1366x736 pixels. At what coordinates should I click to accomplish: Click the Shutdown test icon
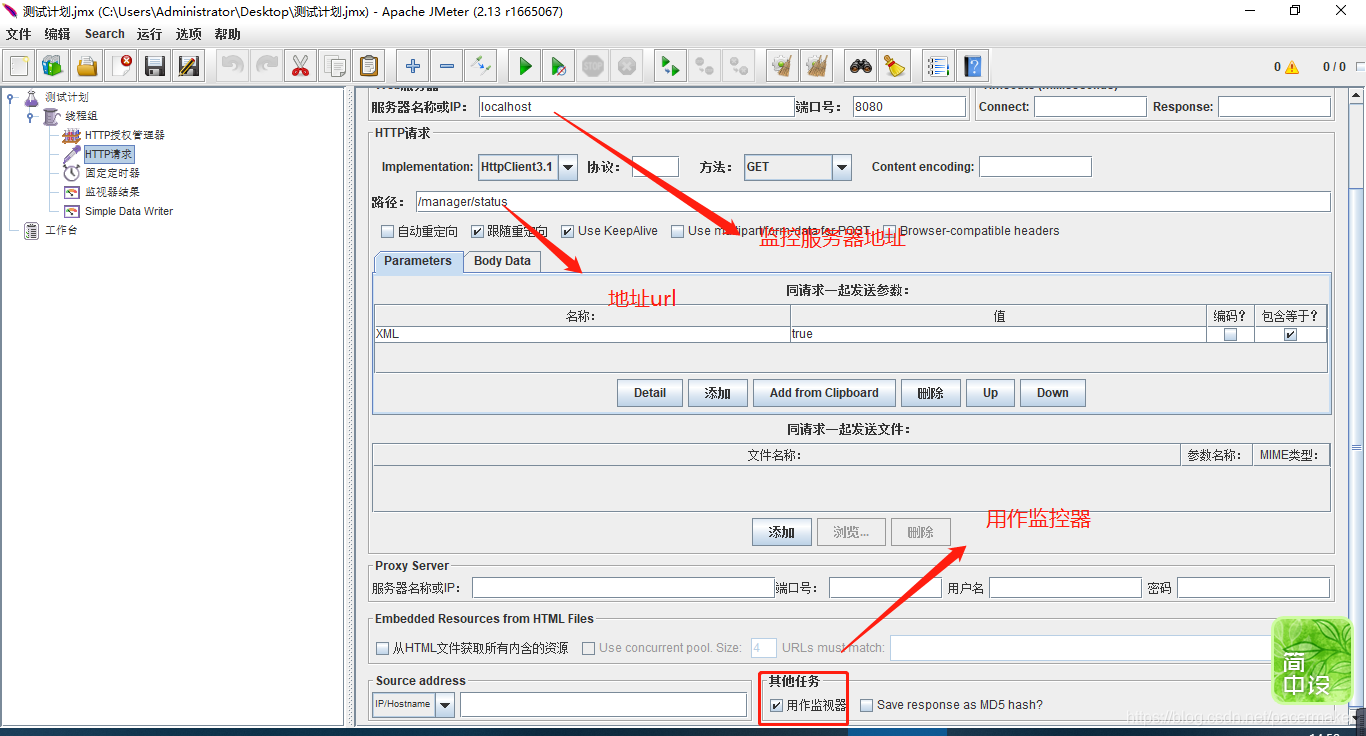point(626,67)
